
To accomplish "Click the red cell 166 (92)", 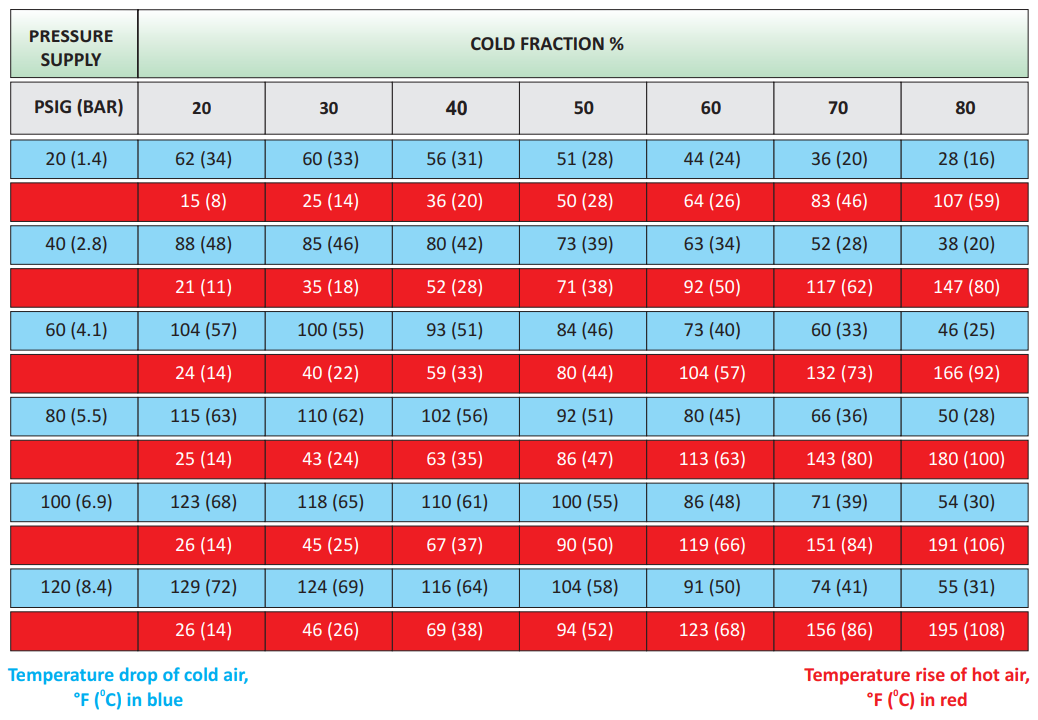I will tap(965, 373).
